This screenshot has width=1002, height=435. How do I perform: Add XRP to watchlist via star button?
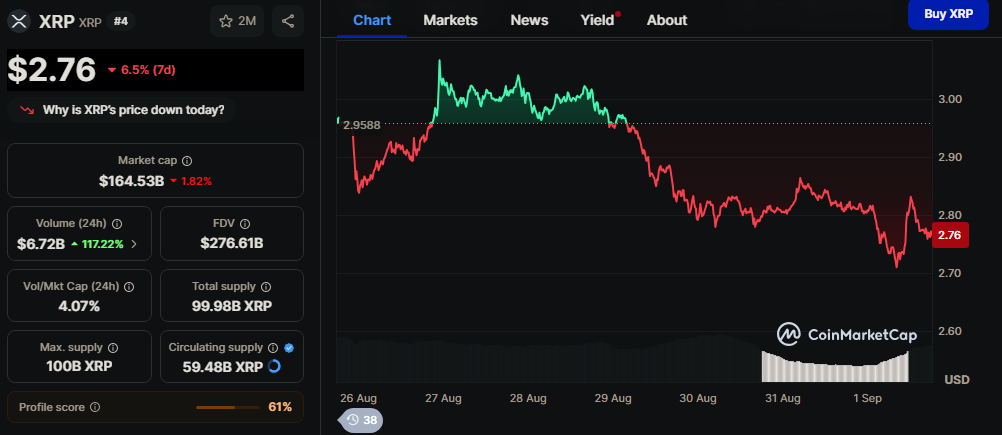pyautogui.click(x=237, y=21)
